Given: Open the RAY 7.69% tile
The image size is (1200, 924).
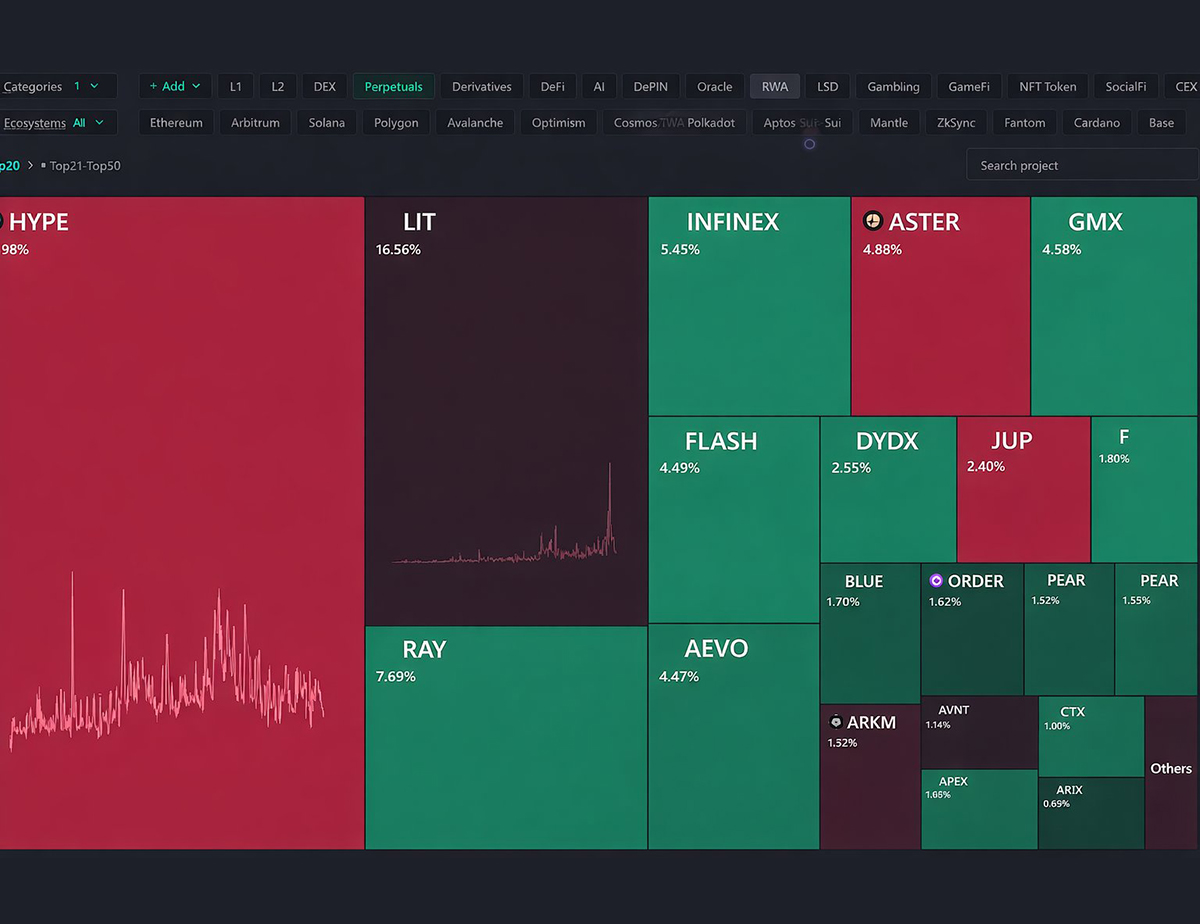Looking at the screenshot, I should [x=506, y=738].
